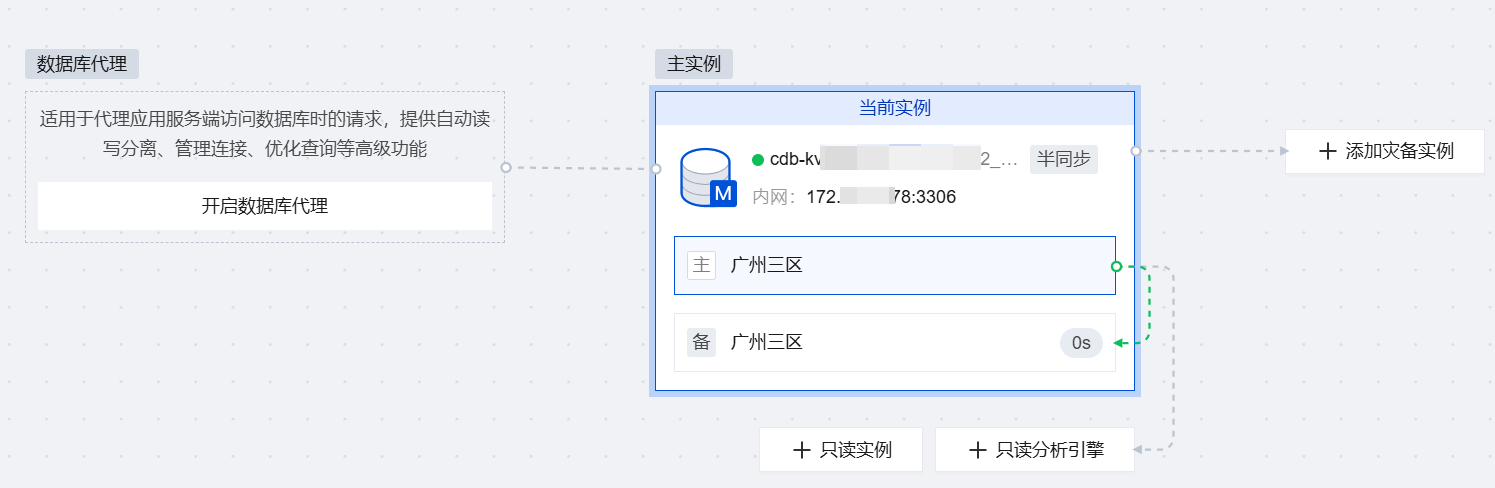Select the 当前实例 header bar
Viewport: 1495px width, 488px height.
click(x=895, y=108)
